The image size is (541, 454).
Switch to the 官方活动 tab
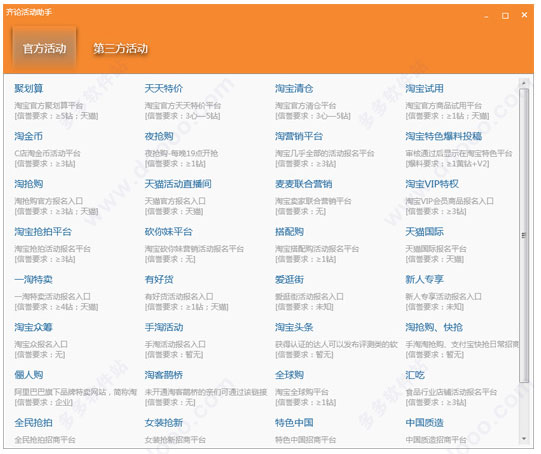click(x=44, y=48)
